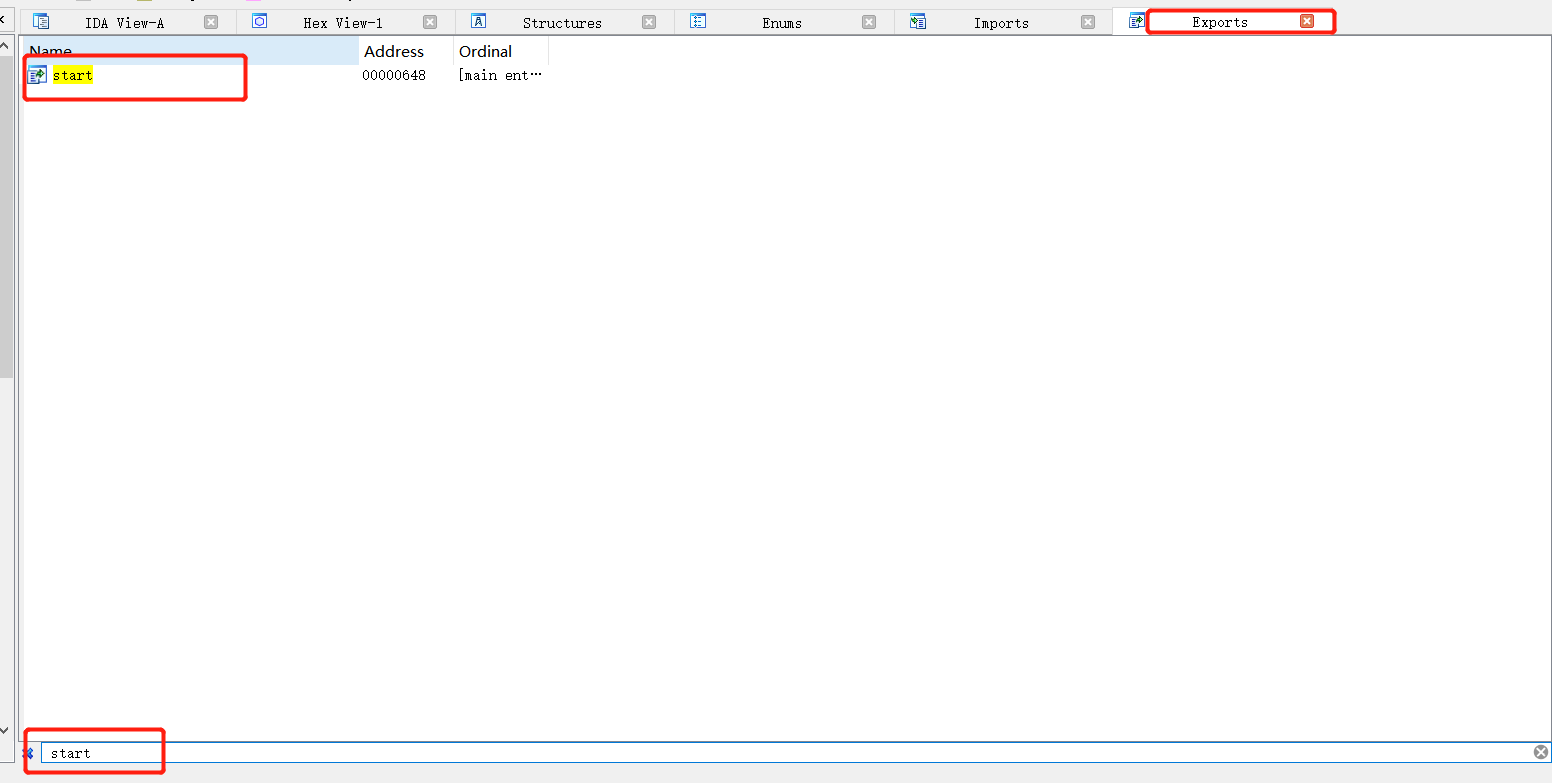Image resolution: width=1552 pixels, height=783 pixels.
Task: Click the address 00000648 cell
Action: [x=394, y=75]
